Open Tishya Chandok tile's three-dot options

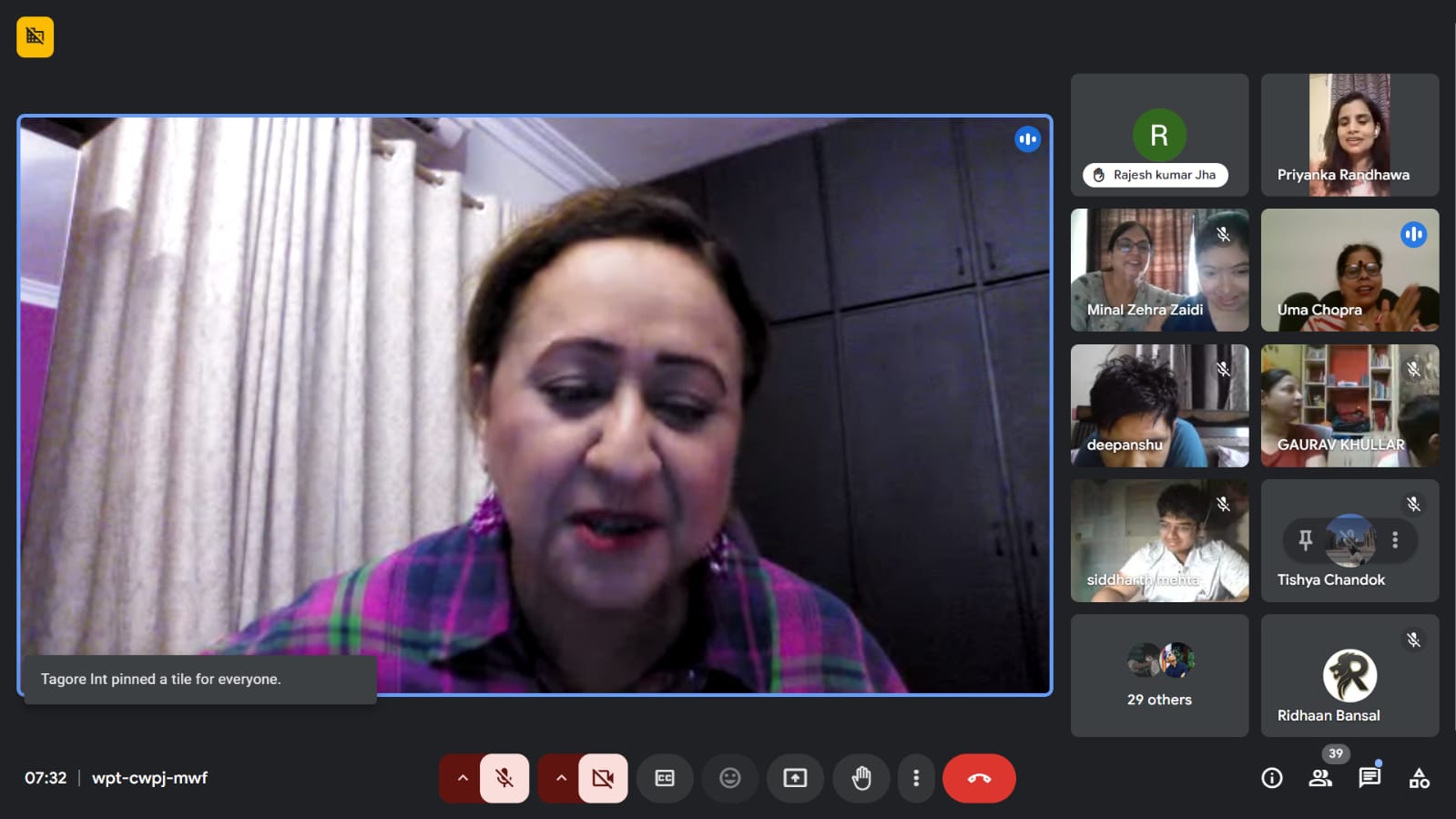click(x=1394, y=540)
